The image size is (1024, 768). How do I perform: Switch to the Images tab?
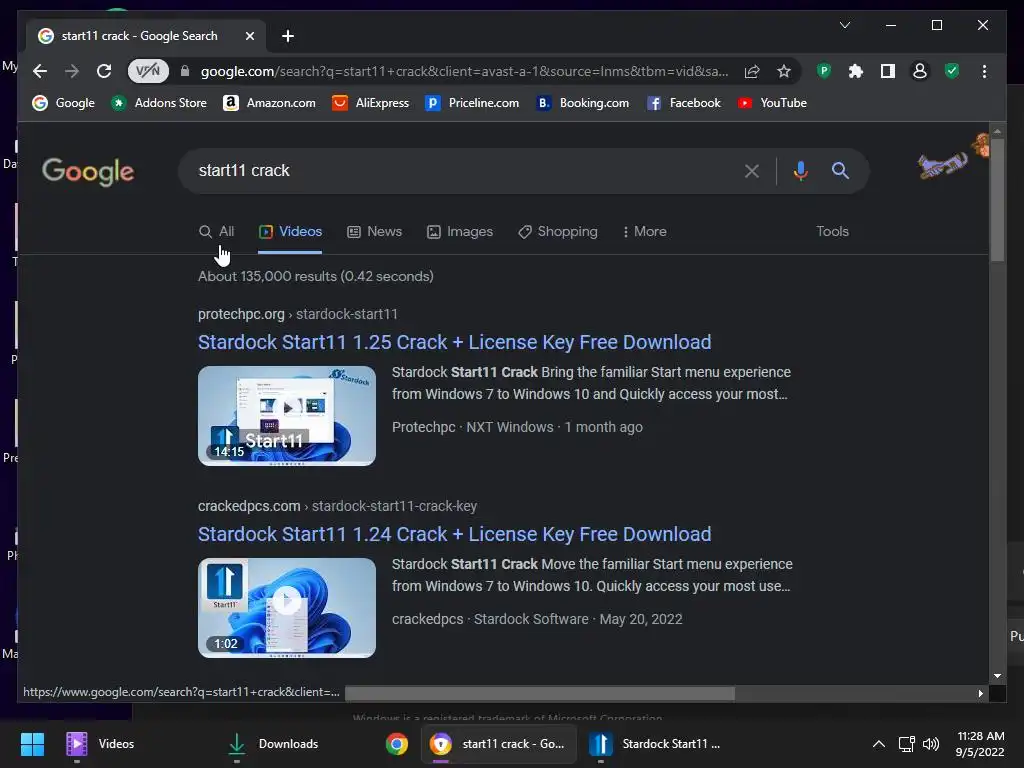tap(460, 232)
